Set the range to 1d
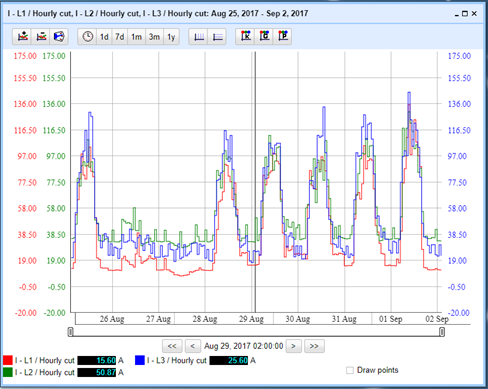This screenshot has height=389, width=488. tap(104, 36)
